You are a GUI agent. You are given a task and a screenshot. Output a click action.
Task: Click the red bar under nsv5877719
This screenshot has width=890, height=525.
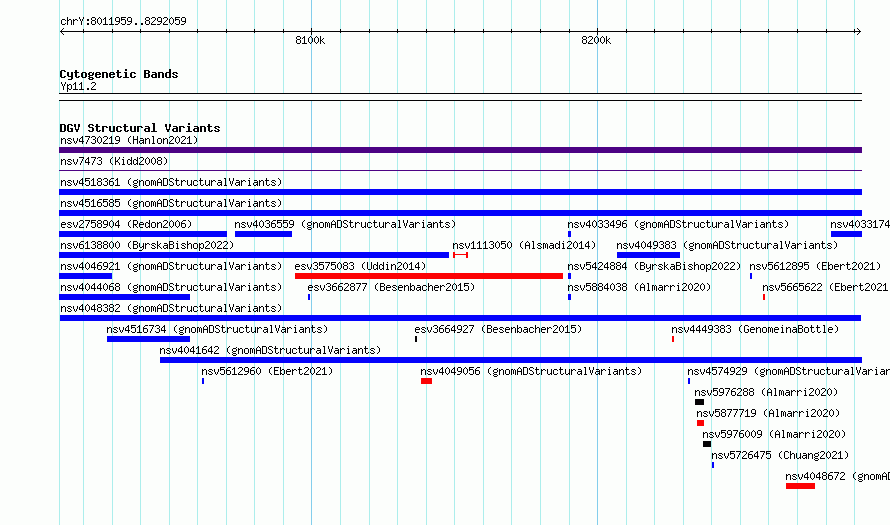click(700, 423)
